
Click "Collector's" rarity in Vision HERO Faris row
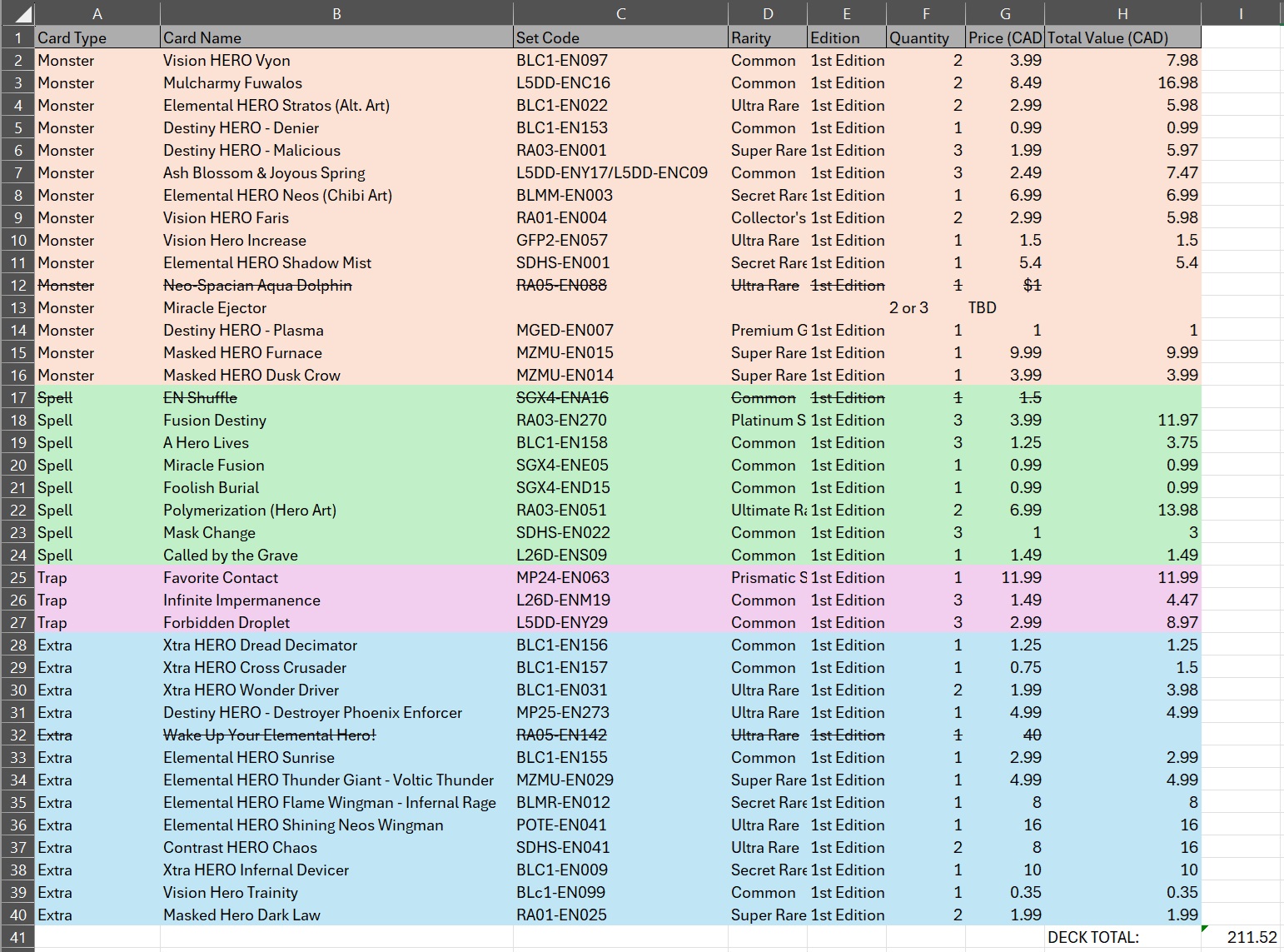click(768, 217)
